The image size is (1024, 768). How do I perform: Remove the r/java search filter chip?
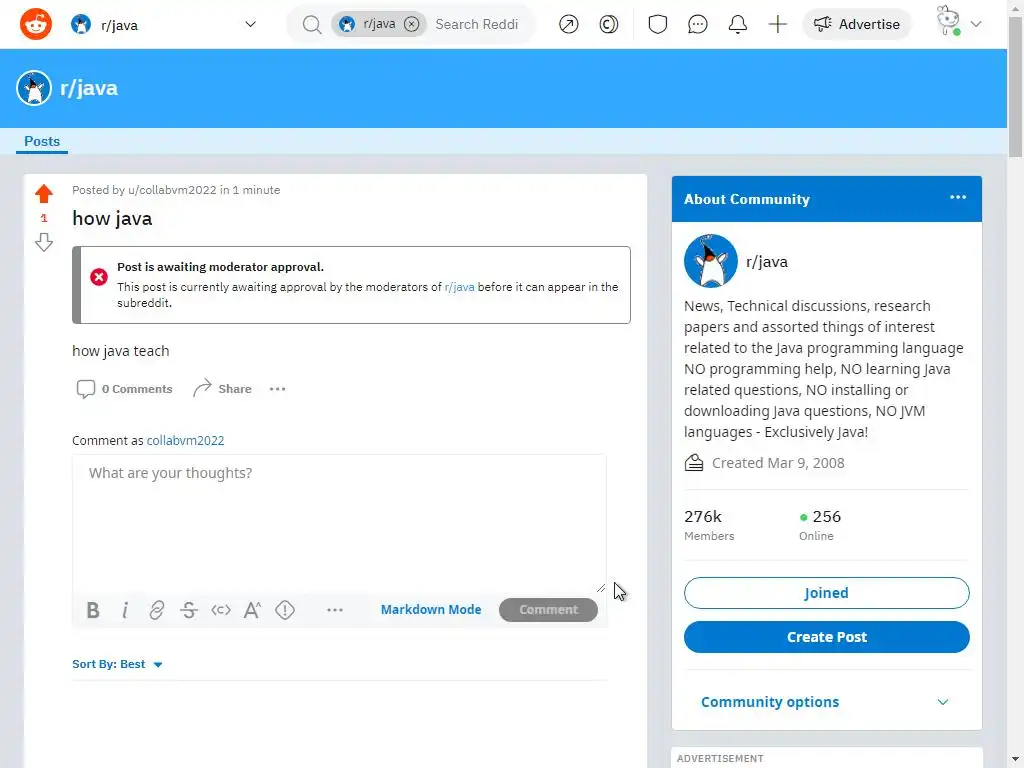[x=411, y=24]
